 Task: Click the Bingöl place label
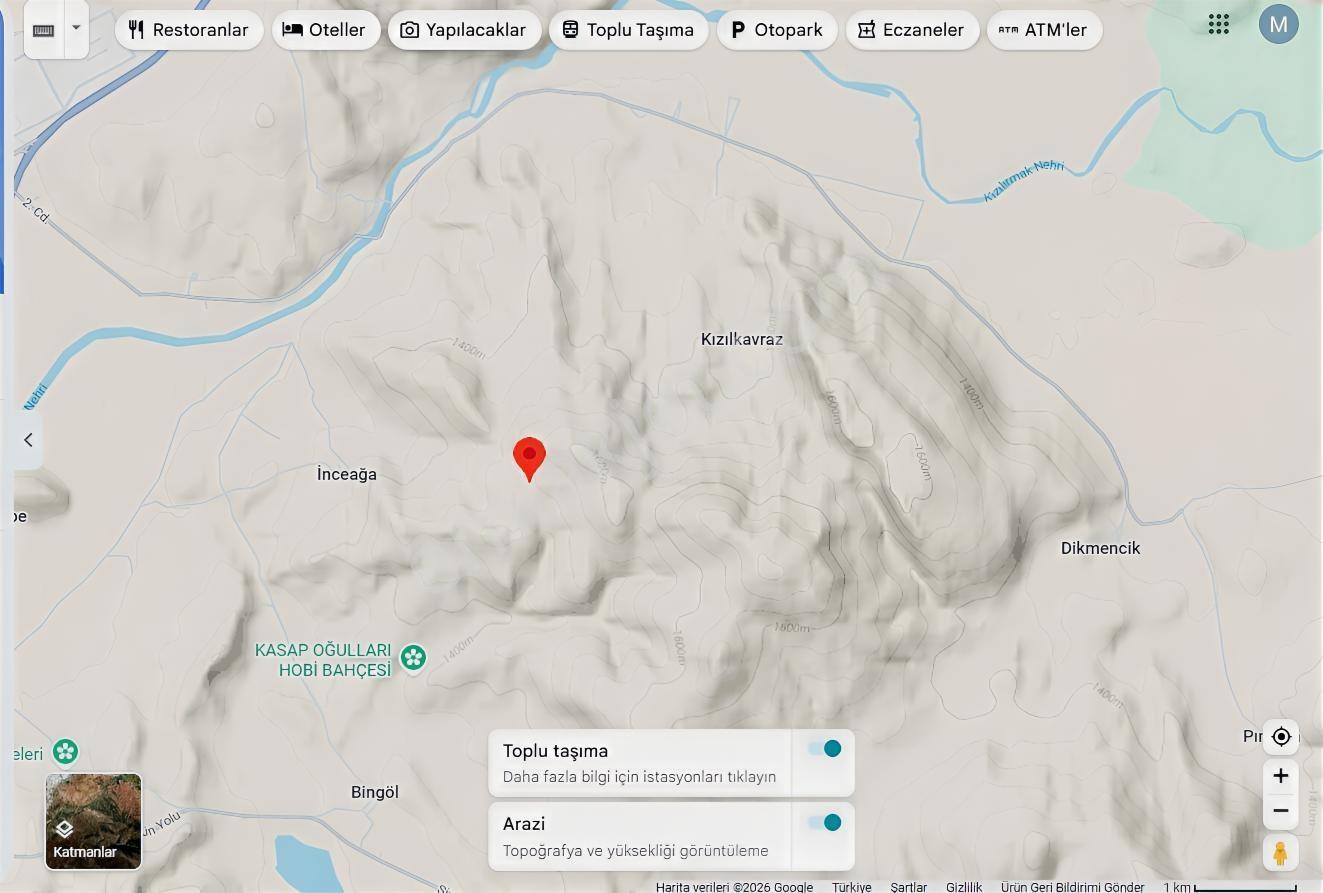(x=375, y=792)
